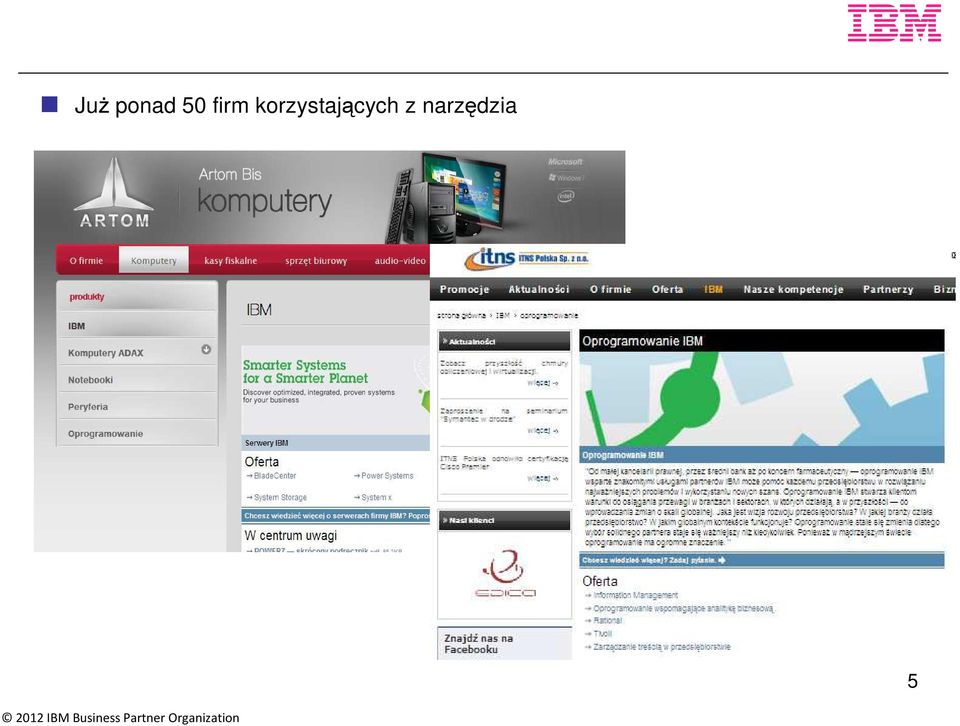Image resolution: width=960 pixels, height=726 pixels.
Task: Select IBM in the produkty sidebar
Action: 137,326
